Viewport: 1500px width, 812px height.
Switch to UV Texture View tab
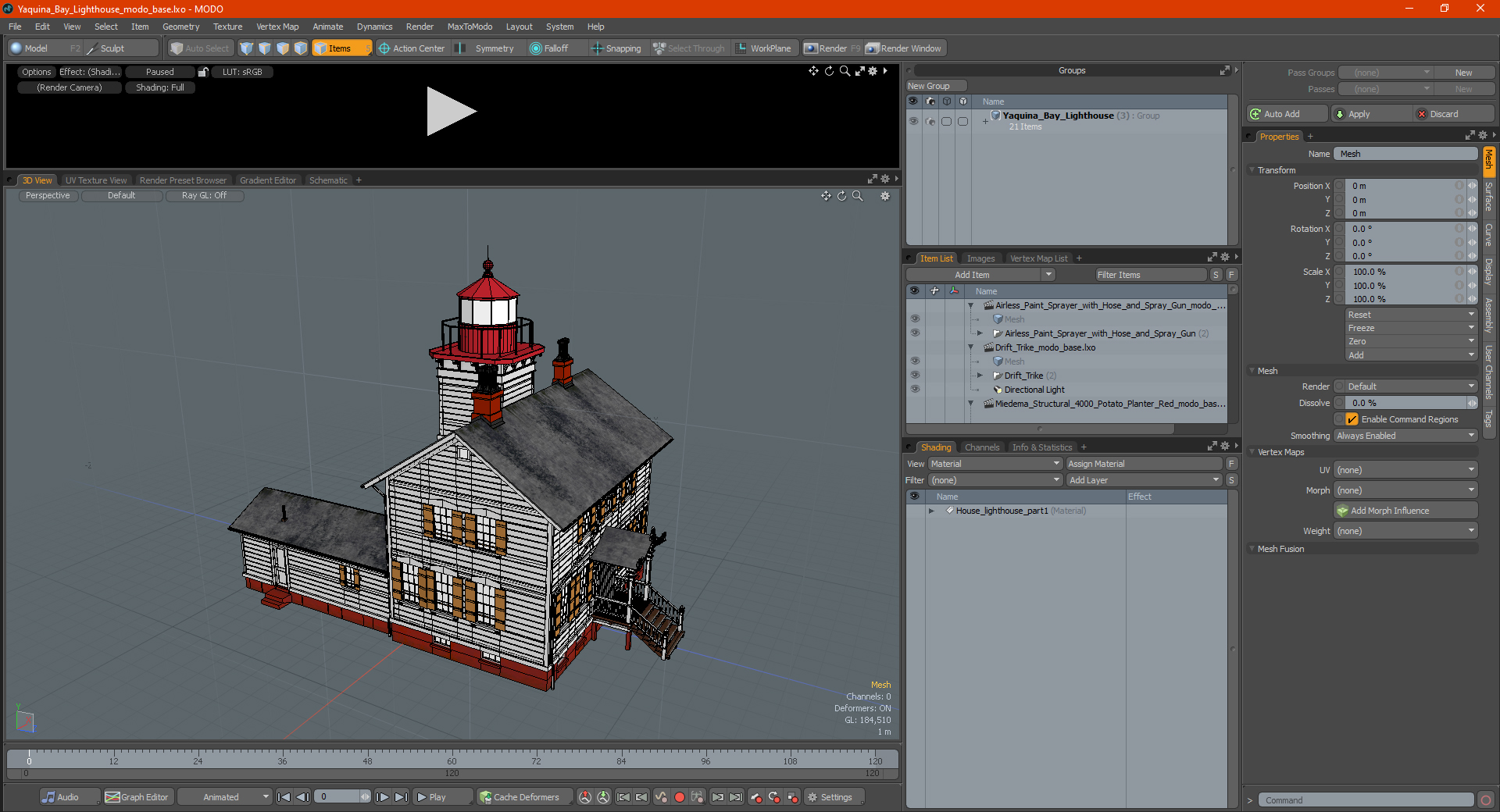(95, 180)
